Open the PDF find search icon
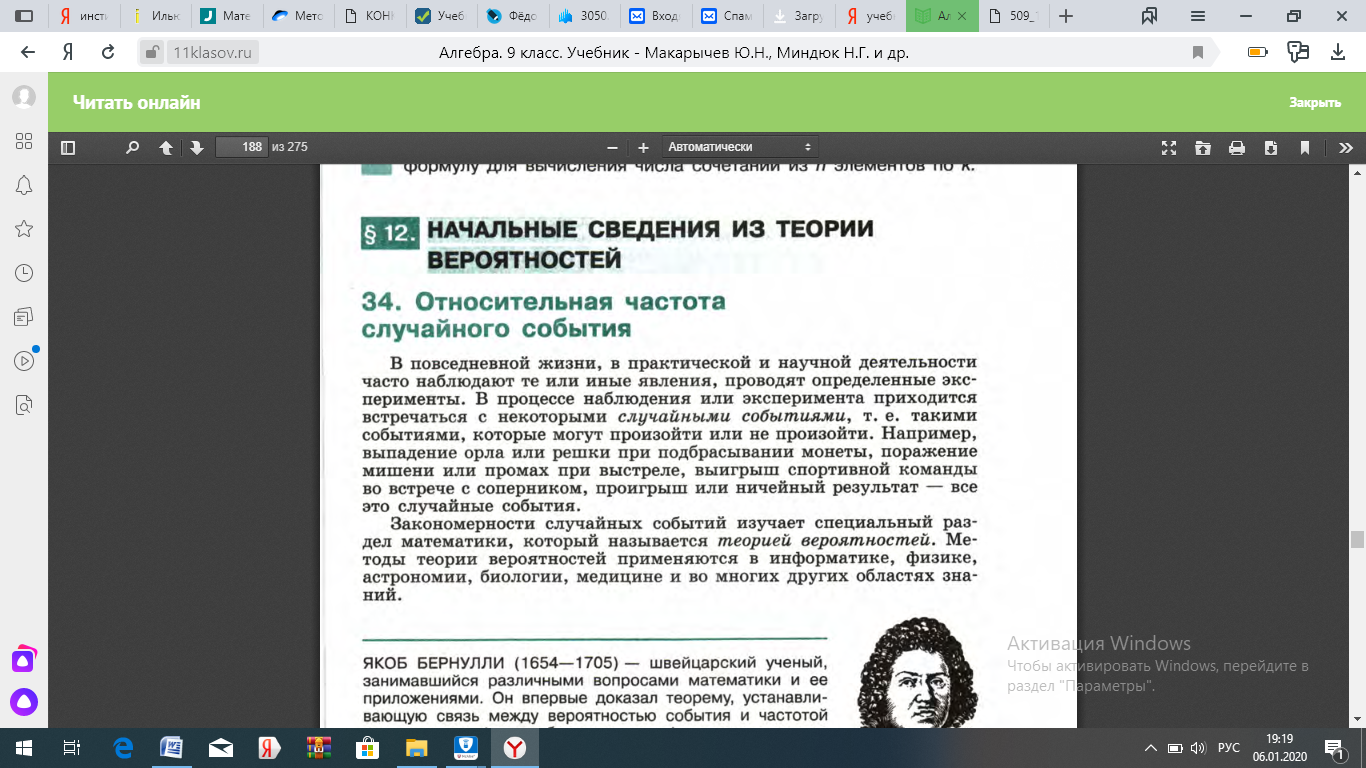Viewport: 1366px width, 768px height. coord(132,148)
